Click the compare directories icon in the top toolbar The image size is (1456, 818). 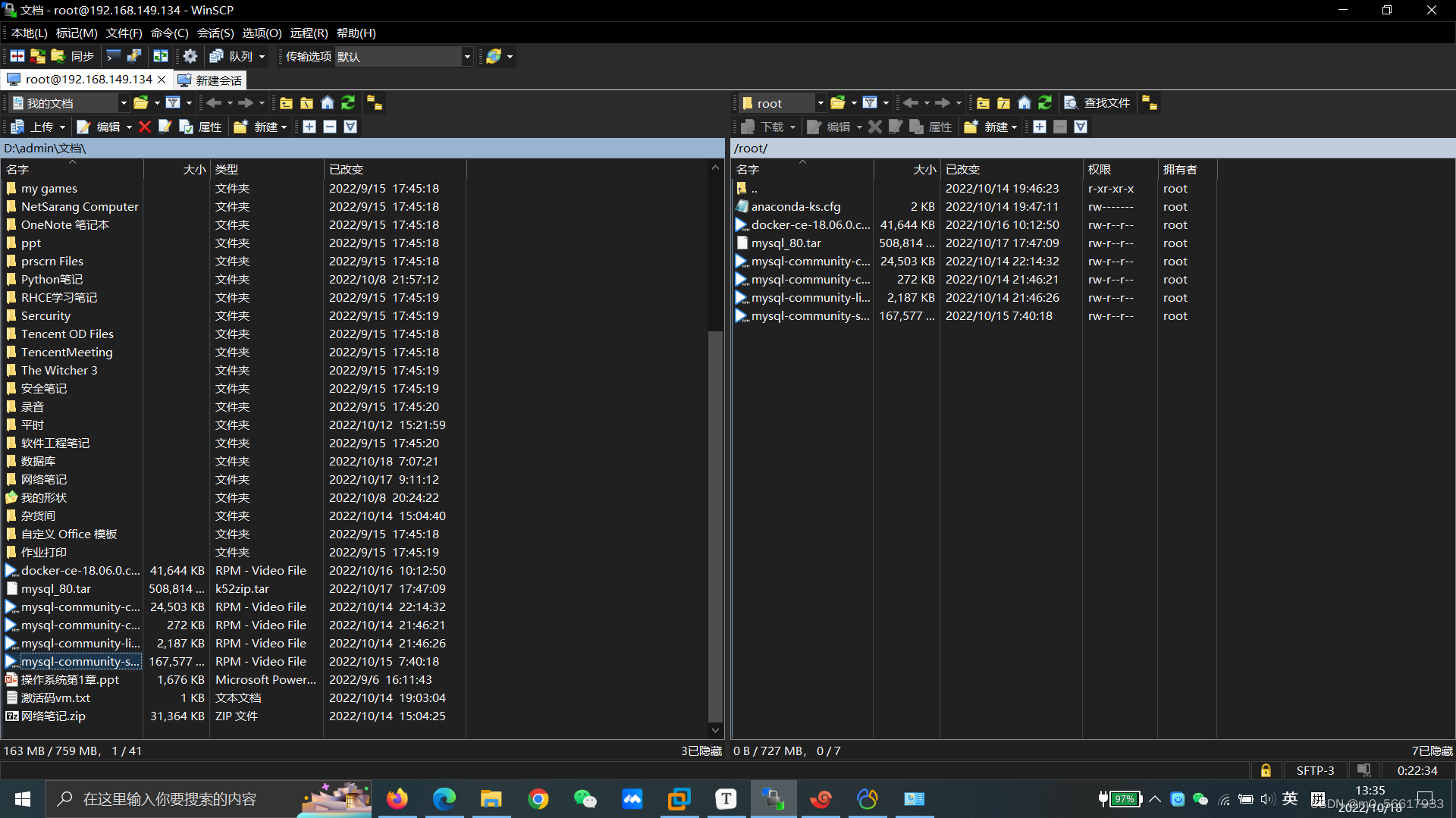coord(17,56)
